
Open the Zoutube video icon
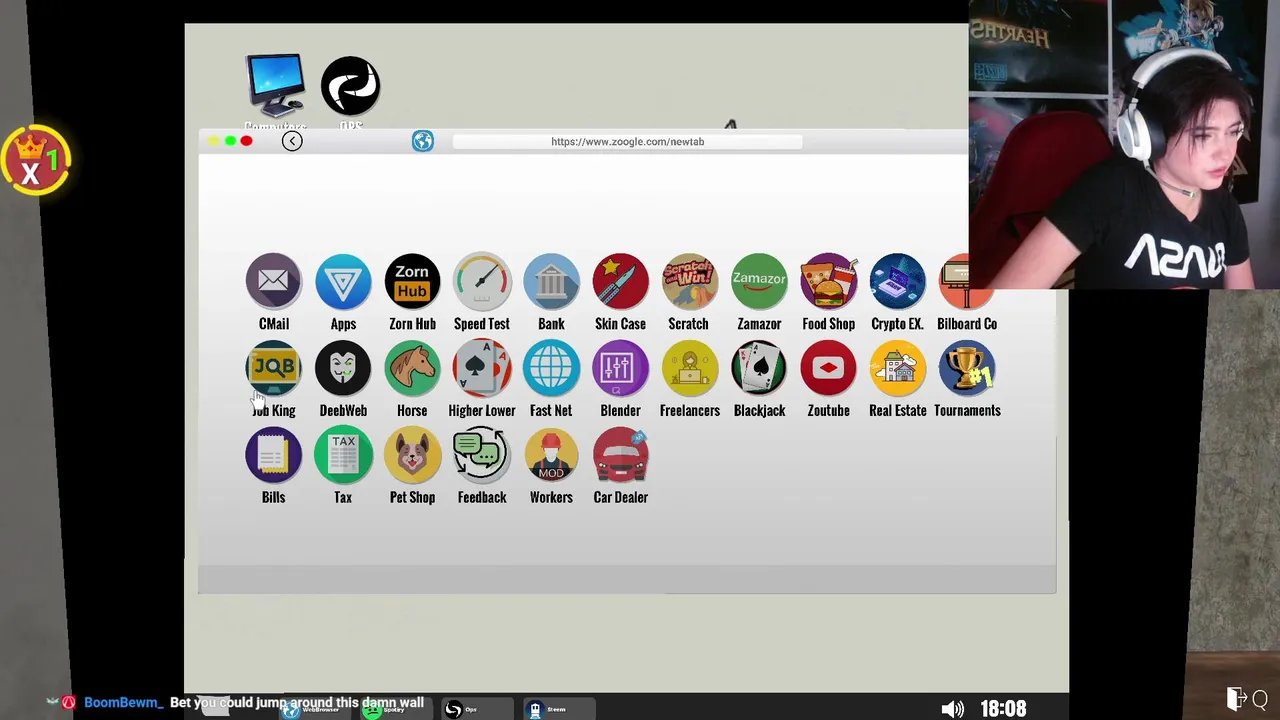[828, 368]
